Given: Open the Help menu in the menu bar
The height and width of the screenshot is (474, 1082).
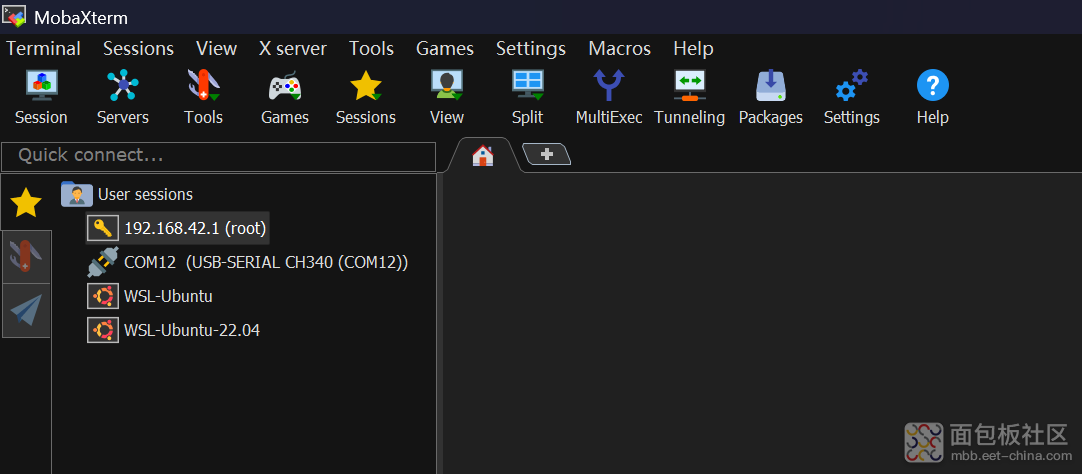Looking at the screenshot, I should coord(694,49).
